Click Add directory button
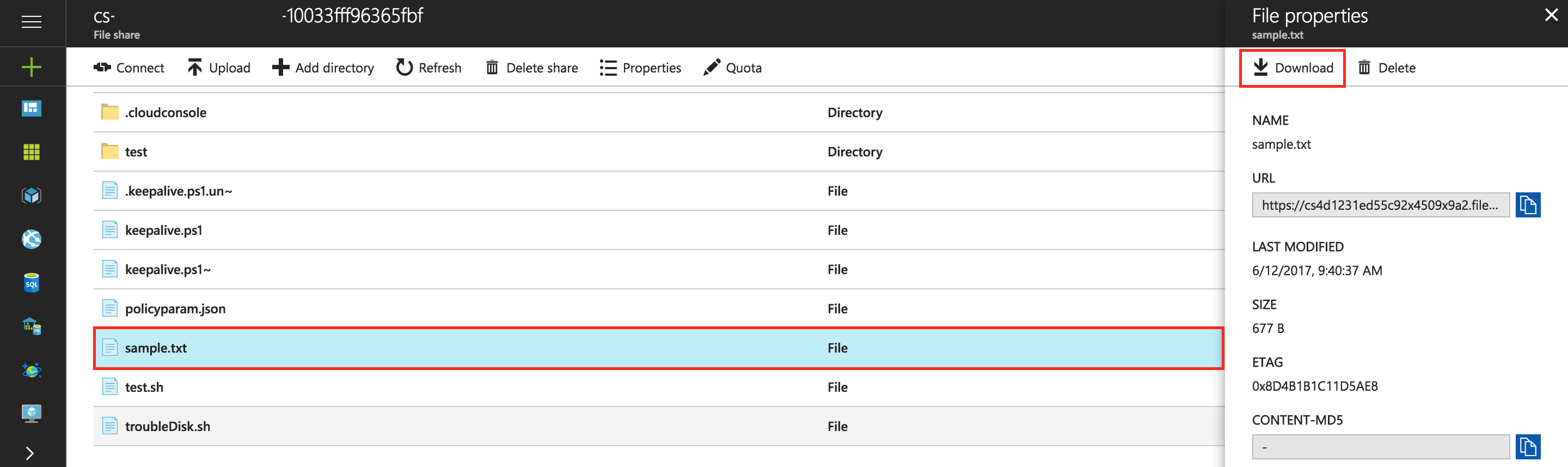Image resolution: width=1568 pixels, height=467 pixels. [x=323, y=68]
